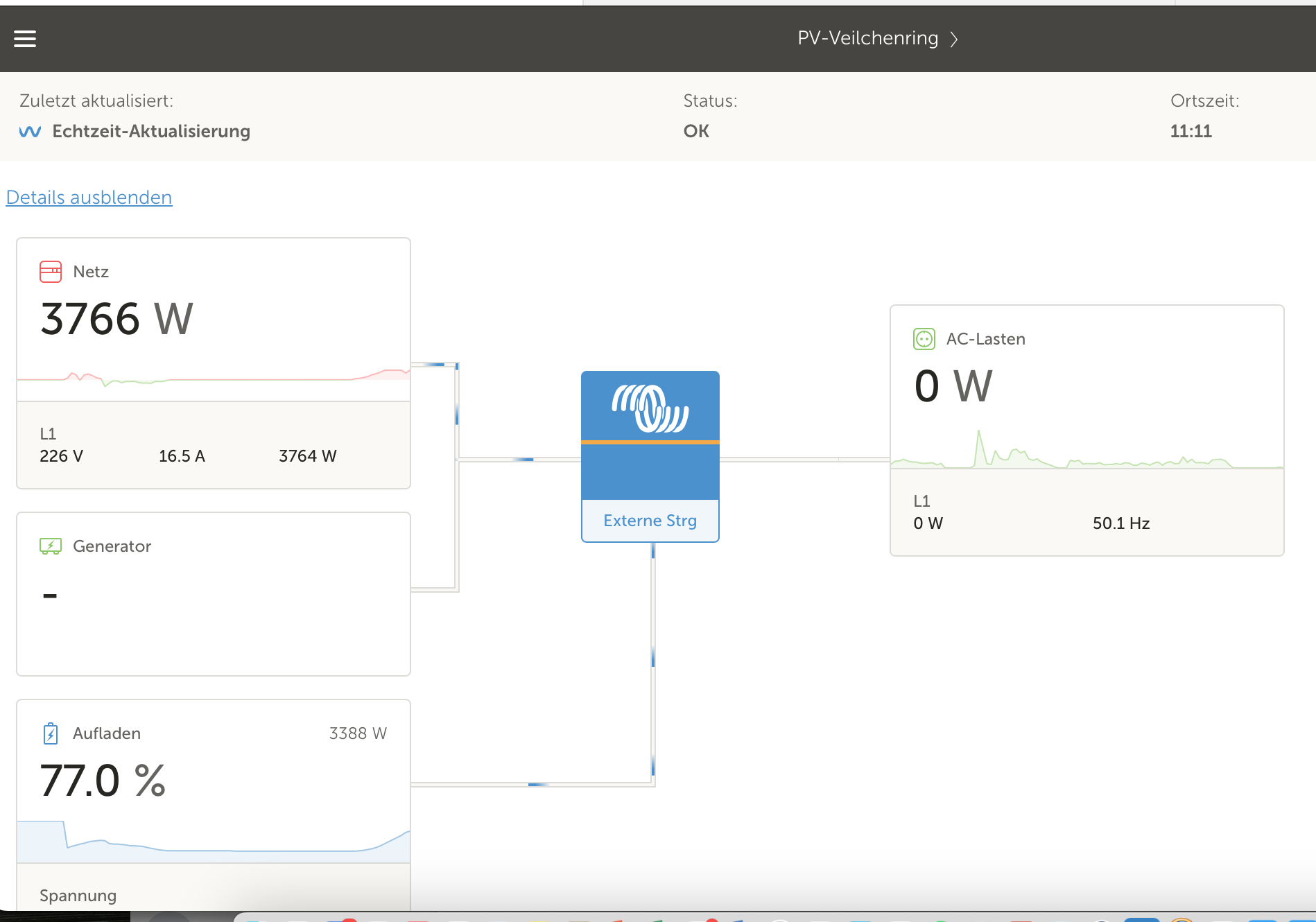1316x922 pixels.
Task: Click the Netz power history graph
Action: pyautogui.click(x=214, y=378)
